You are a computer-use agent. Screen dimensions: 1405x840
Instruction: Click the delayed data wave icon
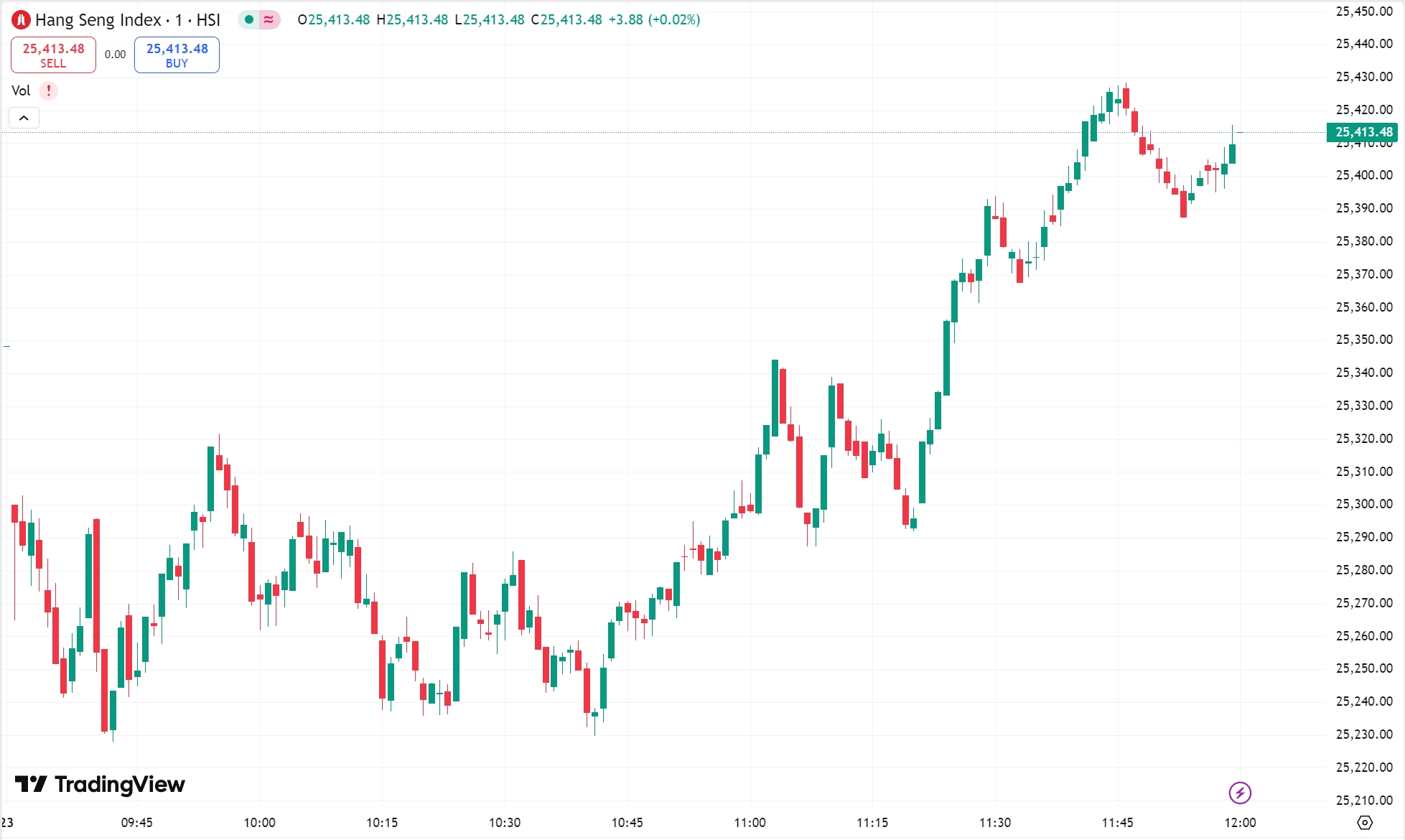[266, 20]
